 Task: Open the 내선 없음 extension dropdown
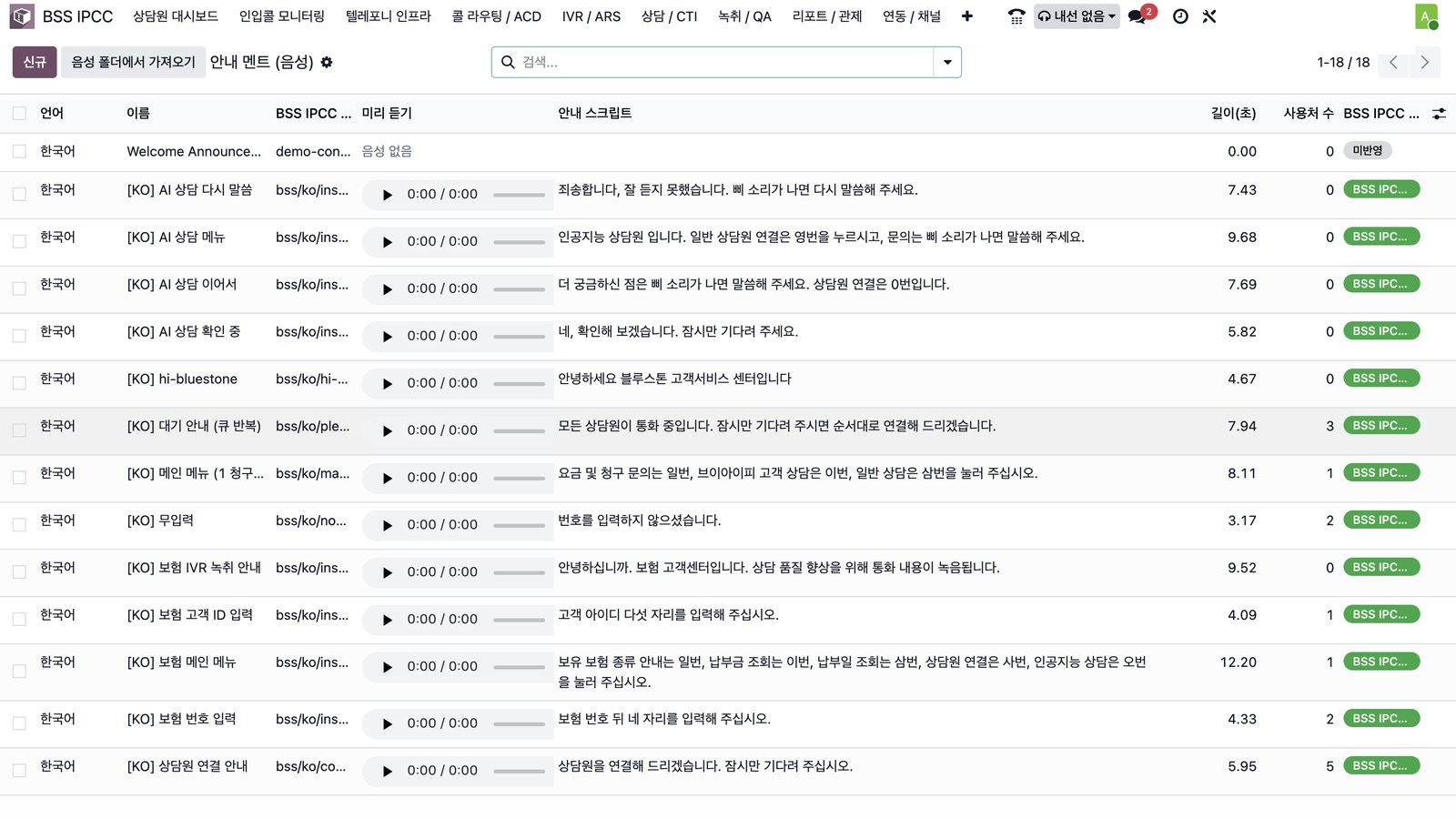tap(1077, 16)
